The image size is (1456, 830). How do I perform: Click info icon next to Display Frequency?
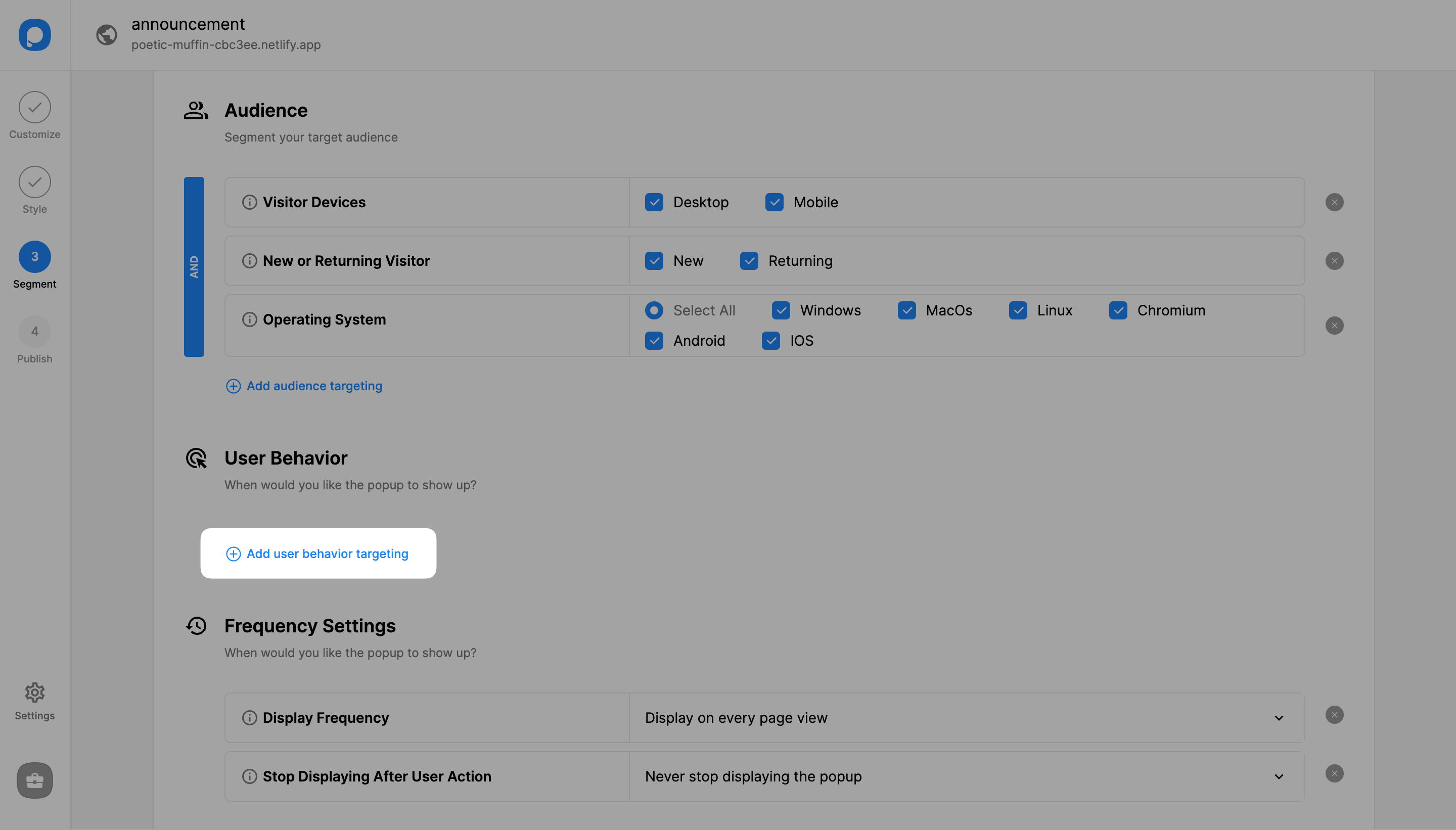(249, 718)
